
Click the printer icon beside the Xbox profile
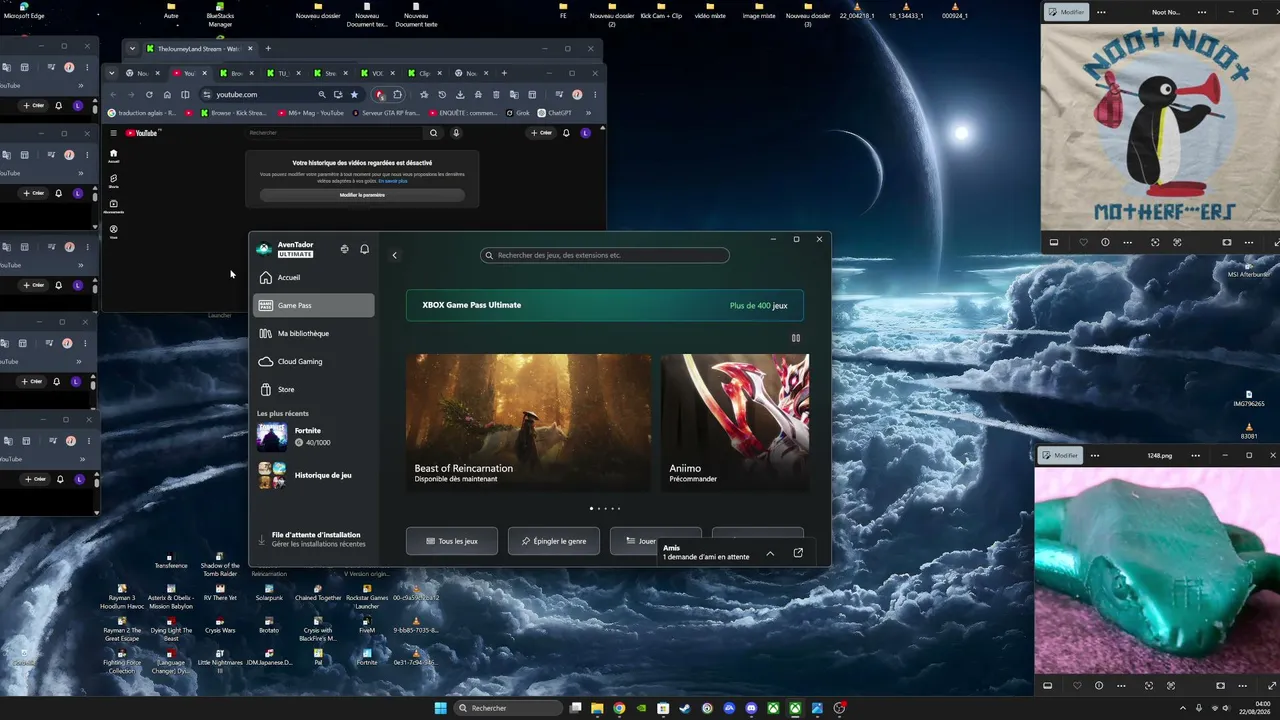coord(344,249)
